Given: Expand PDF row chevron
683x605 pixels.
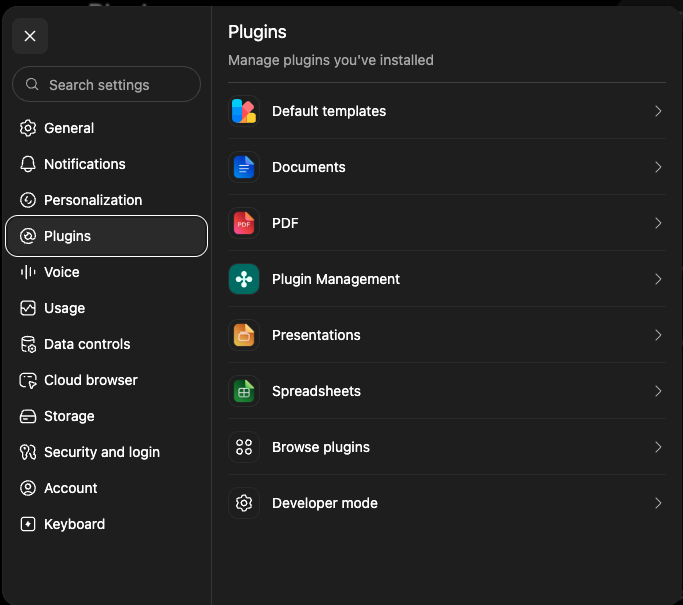Looking at the screenshot, I should [658, 223].
